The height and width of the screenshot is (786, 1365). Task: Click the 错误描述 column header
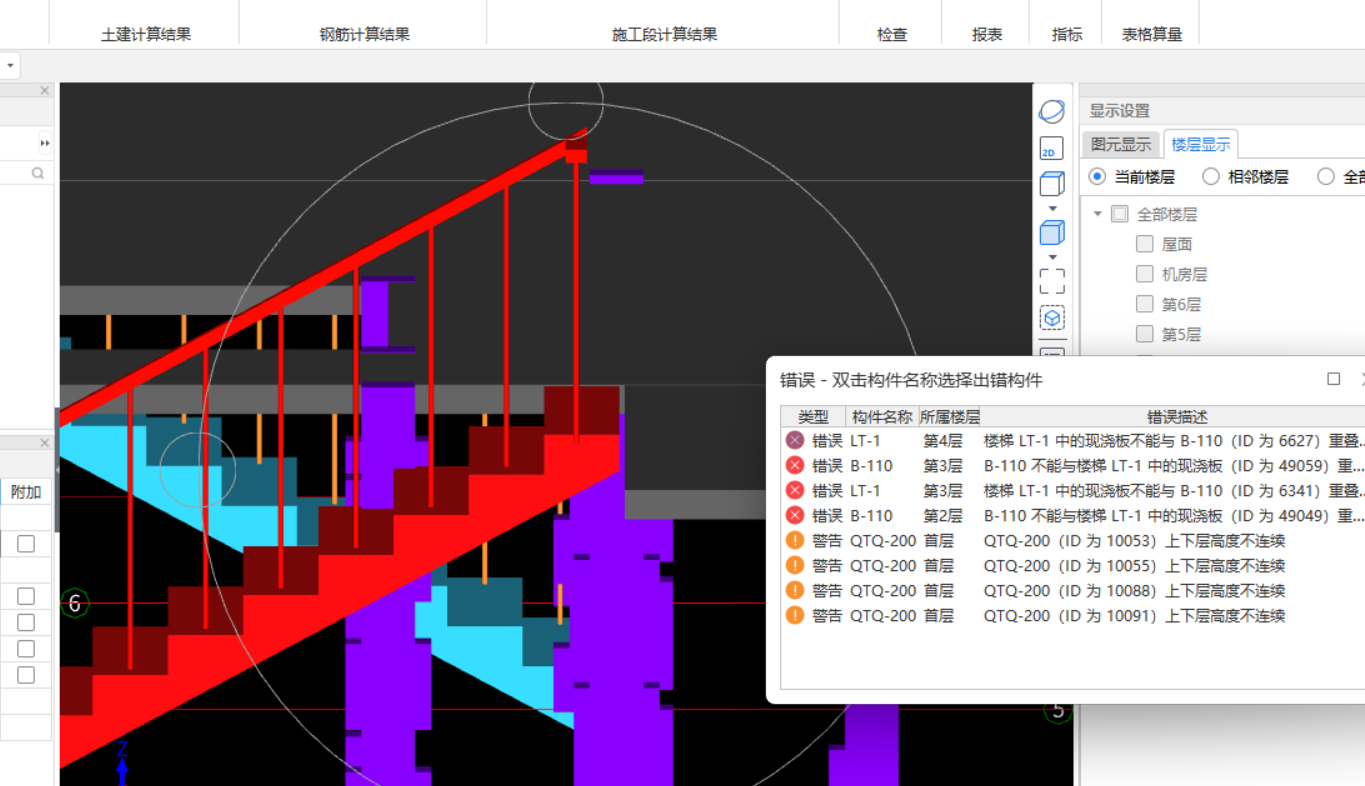tap(1176, 417)
